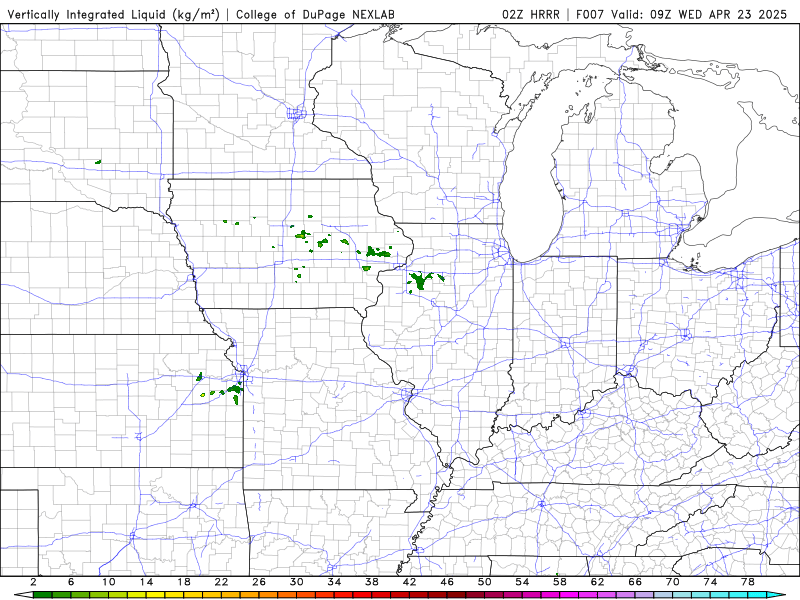Click the '02Z HRRR' model run label
Viewport: 800px width, 600px height.
(x=531, y=14)
